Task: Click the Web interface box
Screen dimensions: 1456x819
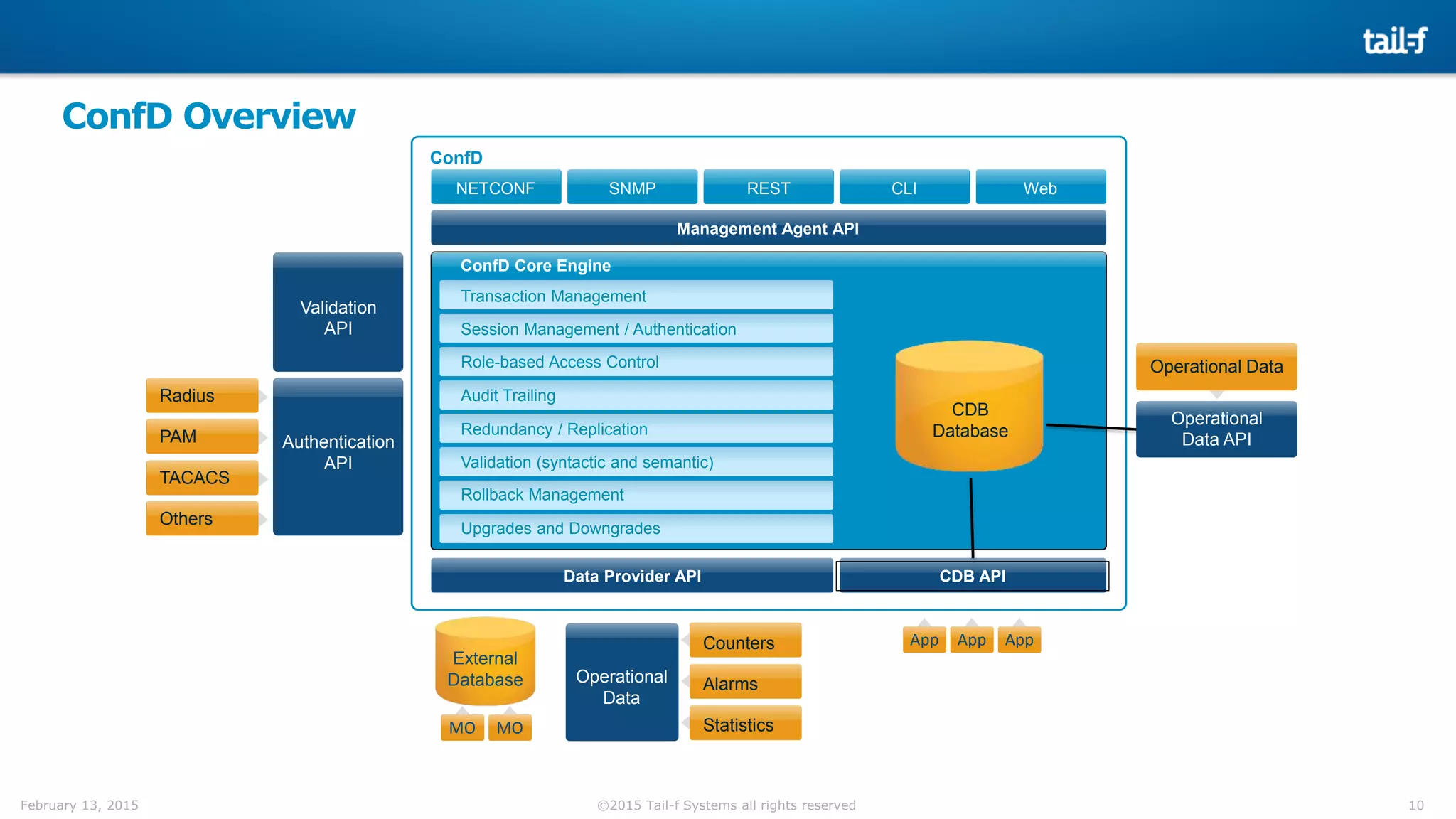Action: coord(1040,188)
